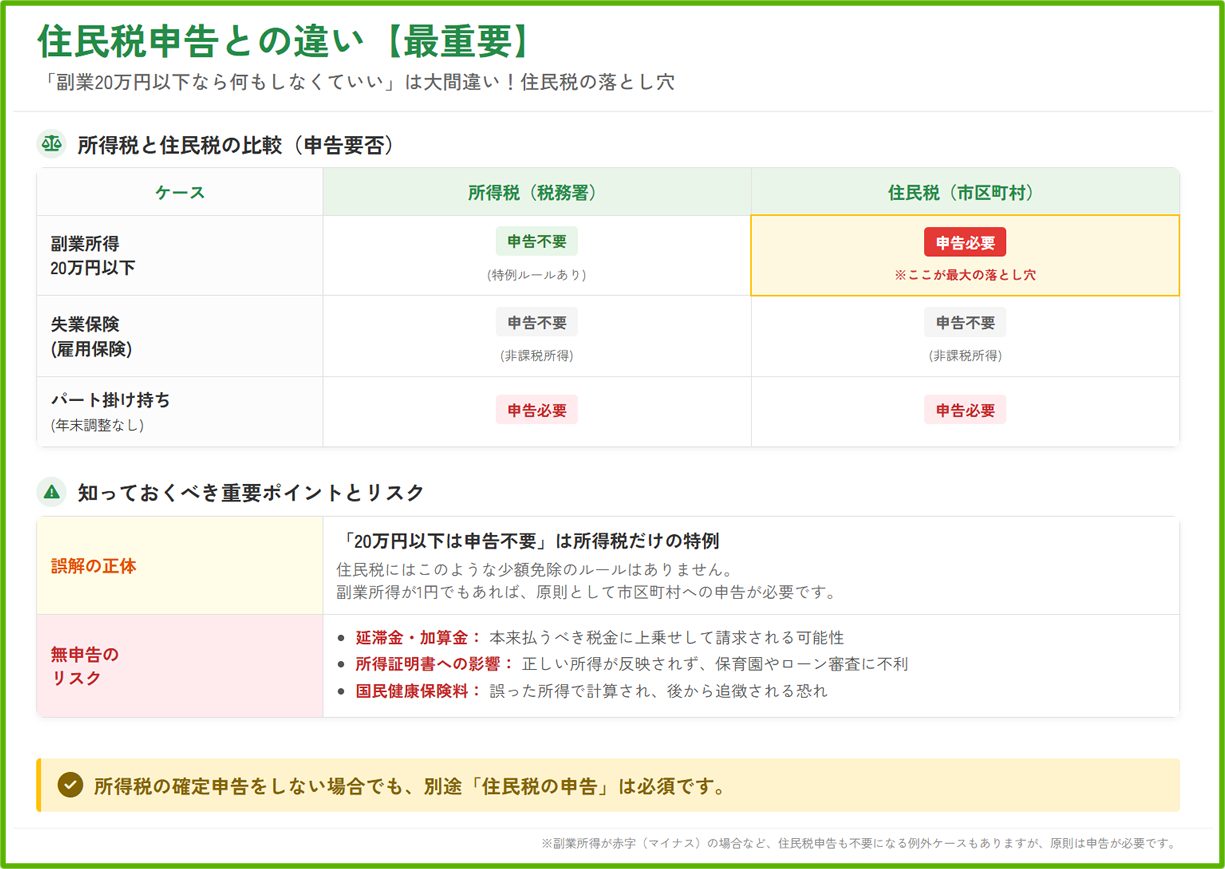1225x869 pixels.
Task: Click the 誤解の正体 label cell
Action: (94, 566)
